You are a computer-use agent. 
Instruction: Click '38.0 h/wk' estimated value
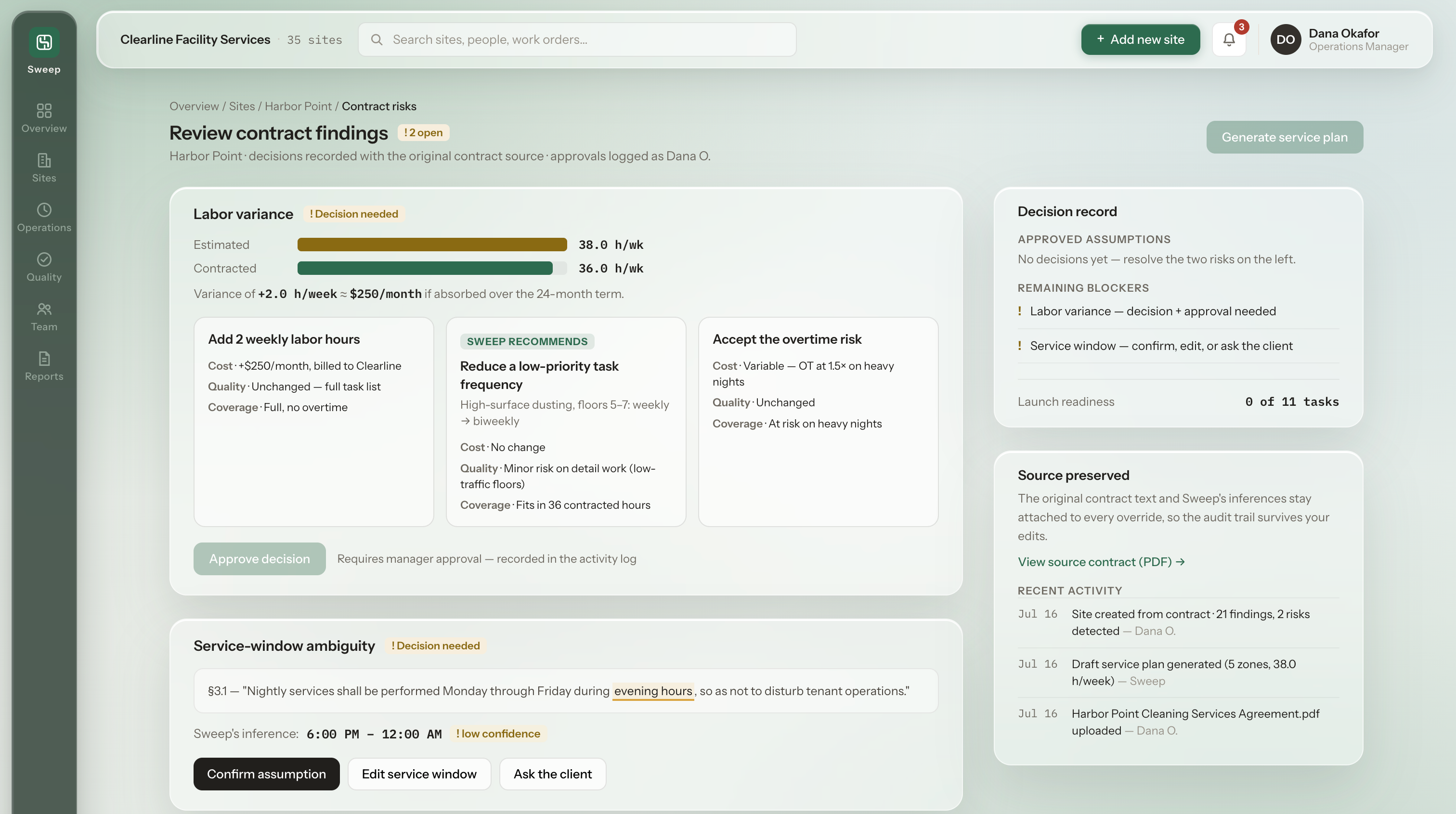[611, 244]
